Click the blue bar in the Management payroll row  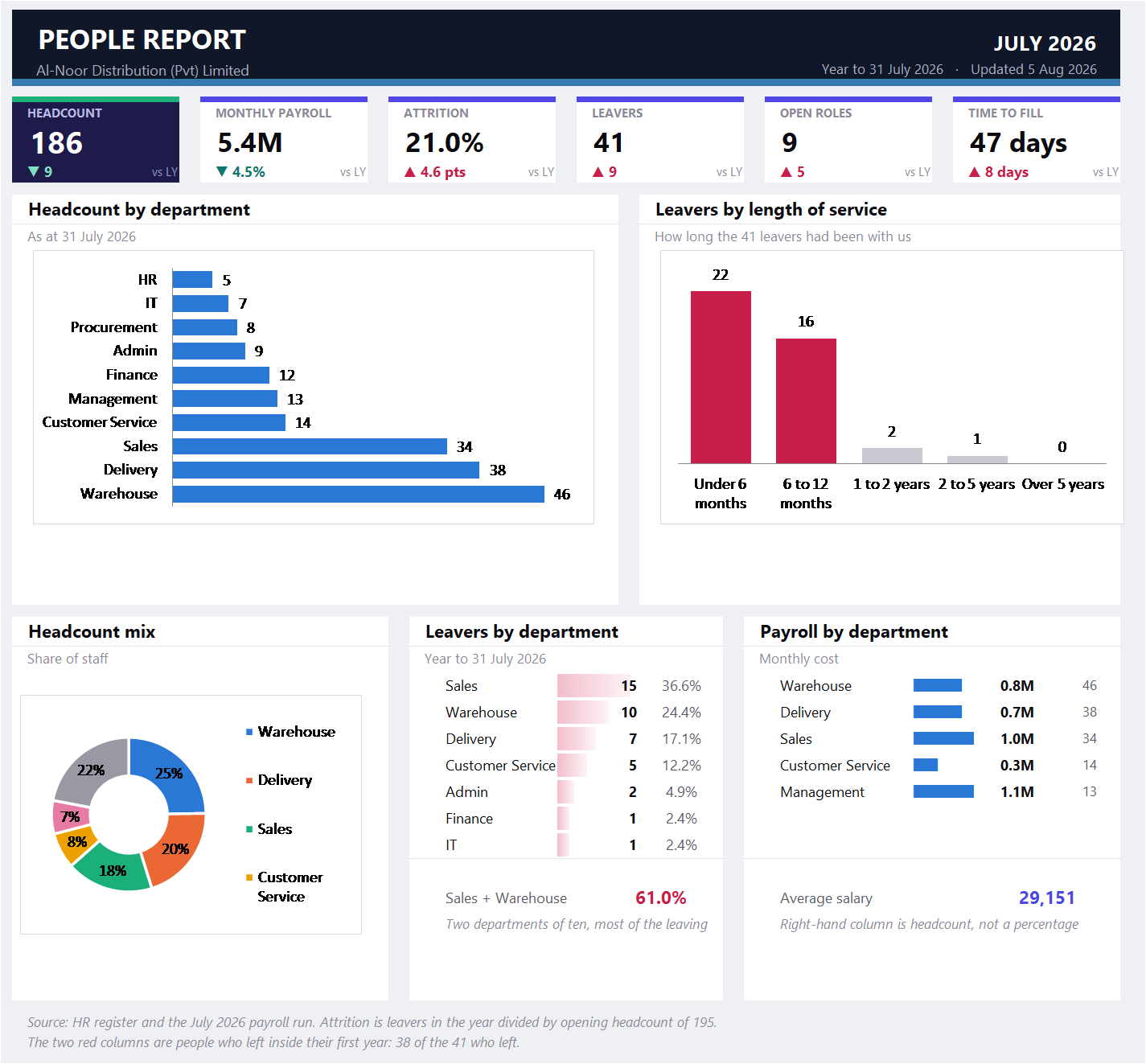tap(943, 792)
